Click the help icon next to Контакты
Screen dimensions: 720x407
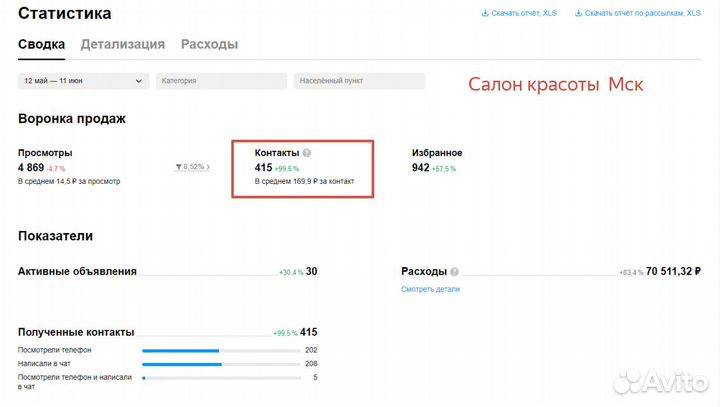pos(307,153)
